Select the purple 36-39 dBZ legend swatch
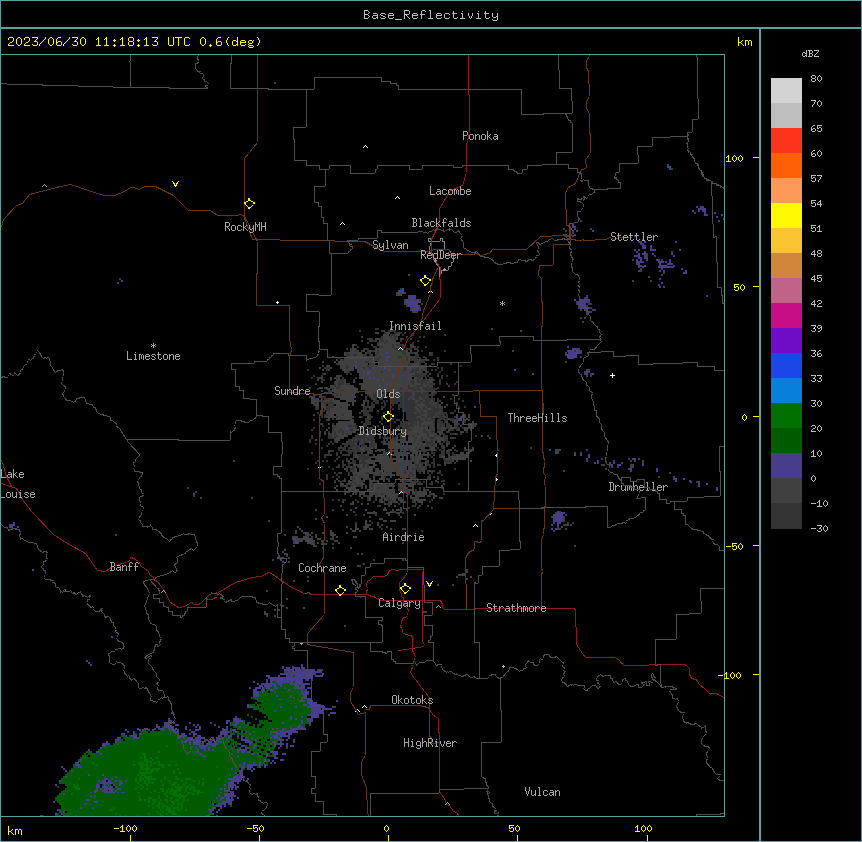The height and width of the screenshot is (842, 862). (786, 341)
